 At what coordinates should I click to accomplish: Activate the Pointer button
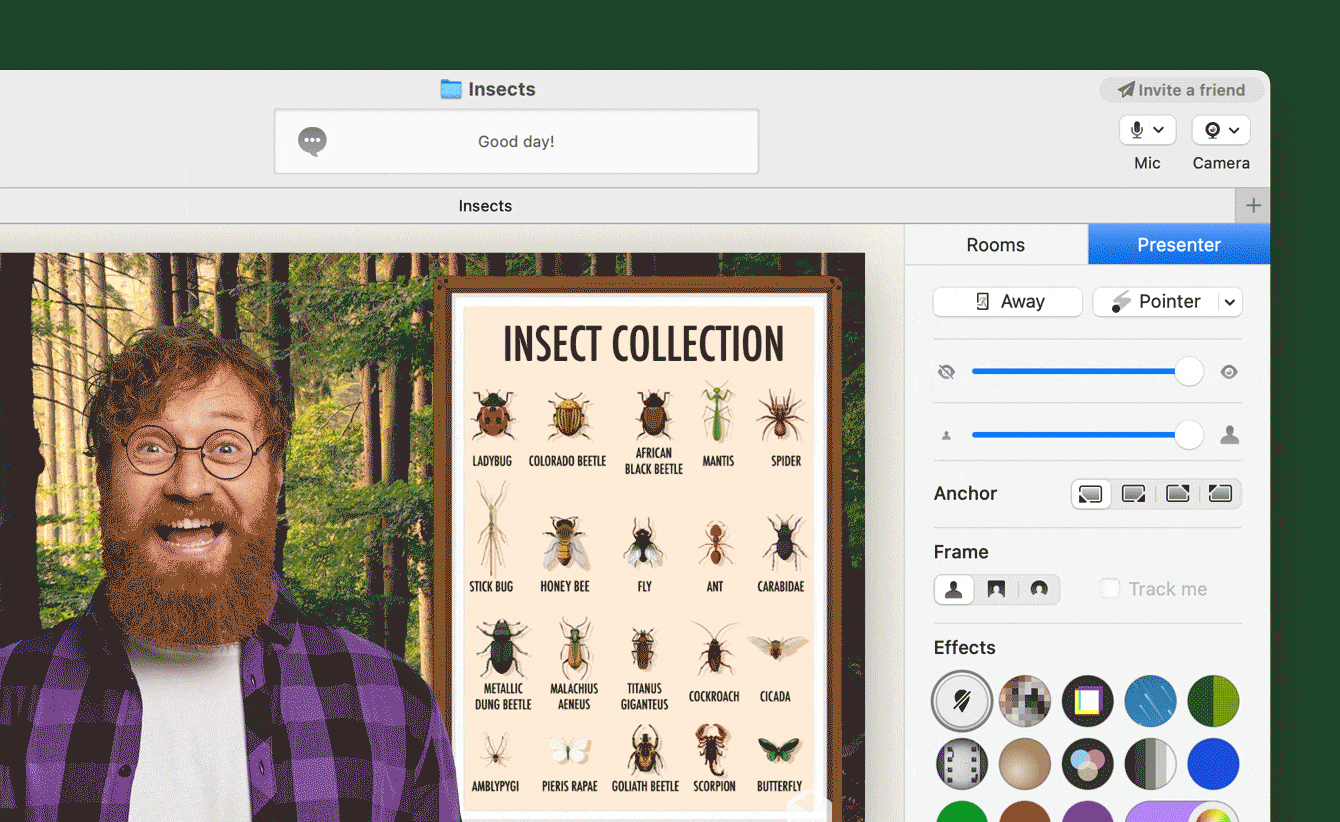point(1156,302)
